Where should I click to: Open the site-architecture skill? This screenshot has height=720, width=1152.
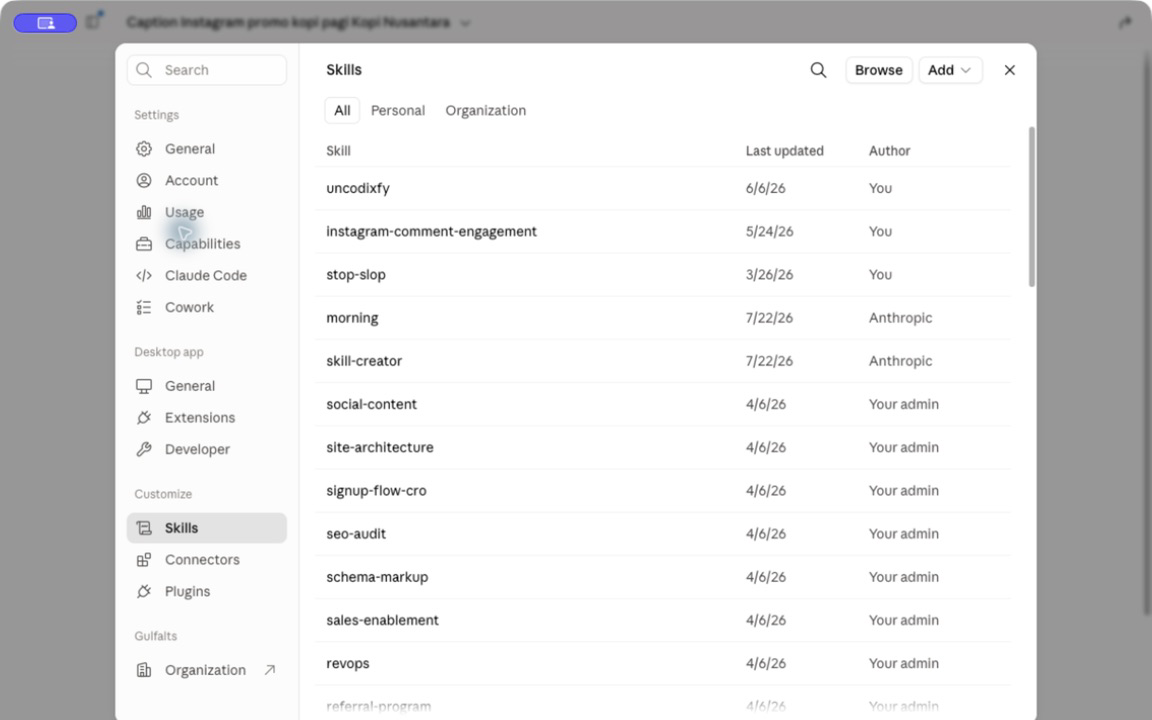click(x=663, y=447)
